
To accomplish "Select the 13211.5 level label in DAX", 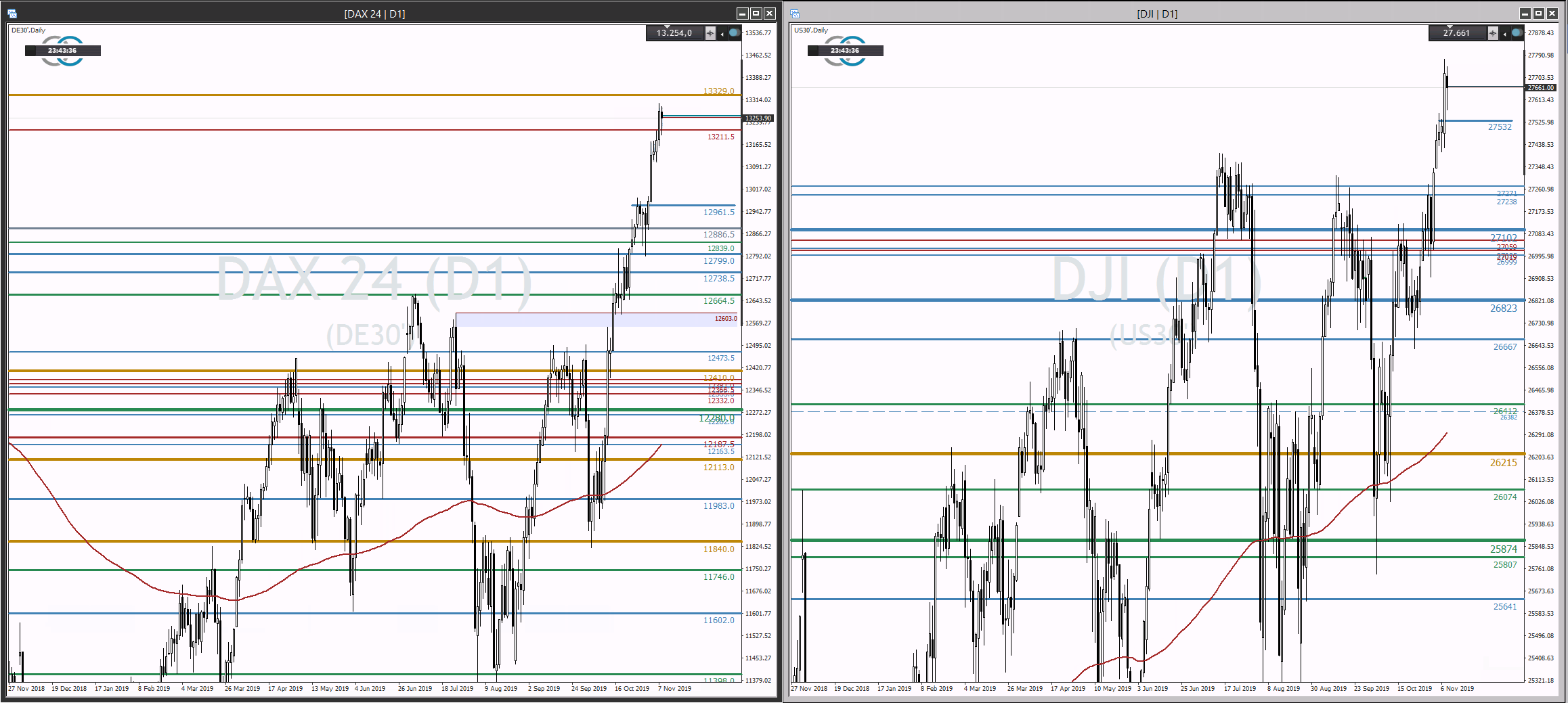I will pyautogui.click(x=721, y=137).
